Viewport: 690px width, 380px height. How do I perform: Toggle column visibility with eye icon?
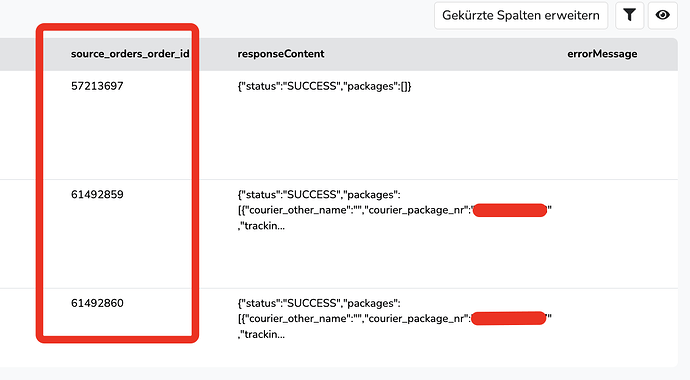click(663, 15)
